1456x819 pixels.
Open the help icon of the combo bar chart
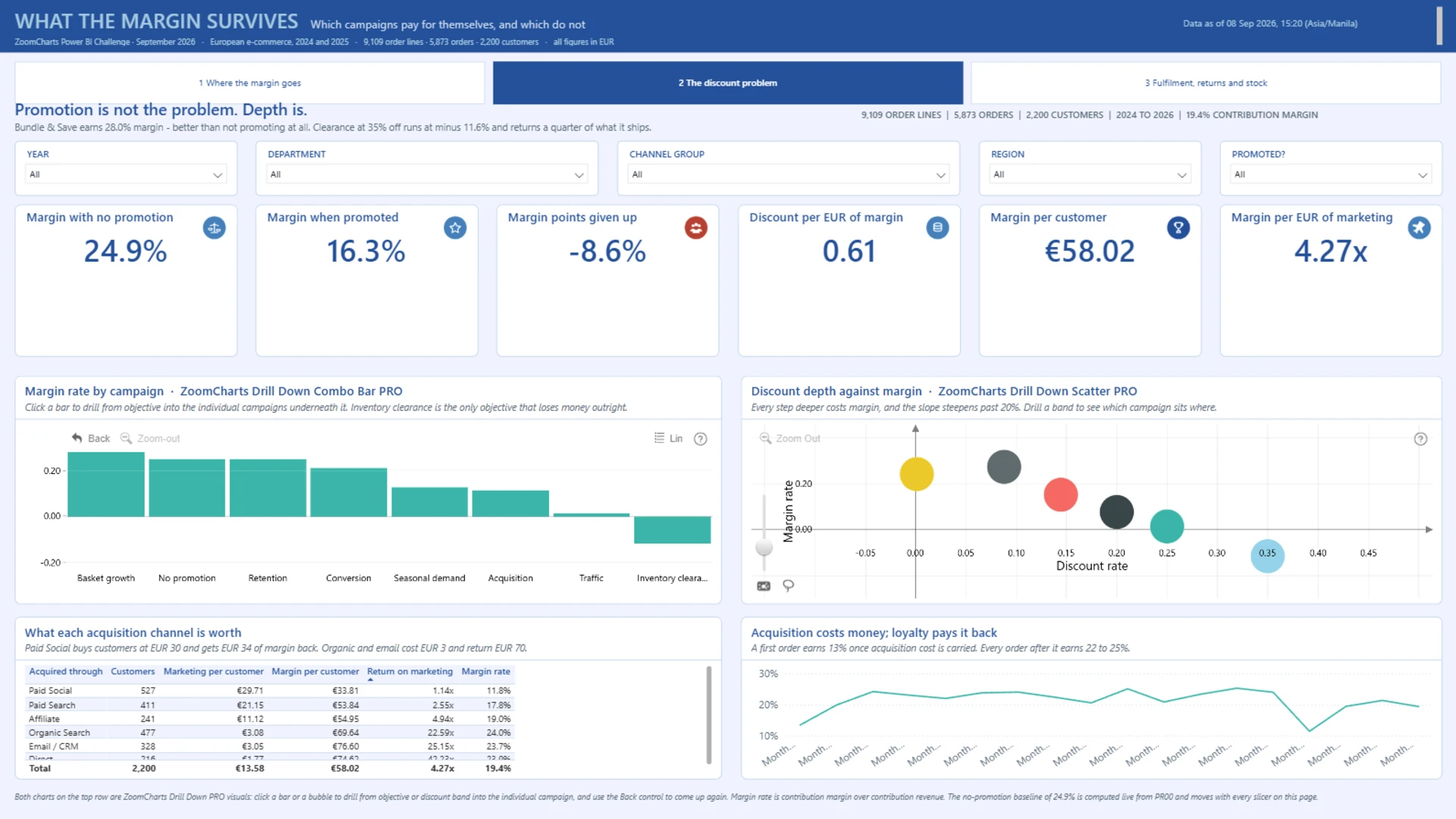point(701,439)
